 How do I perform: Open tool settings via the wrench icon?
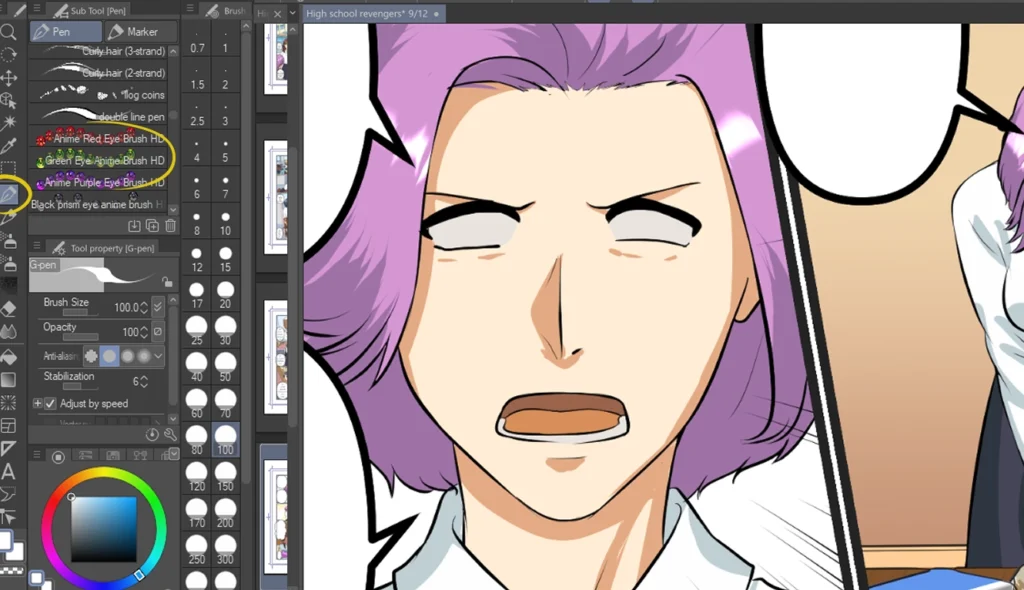(x=168, y=433)
